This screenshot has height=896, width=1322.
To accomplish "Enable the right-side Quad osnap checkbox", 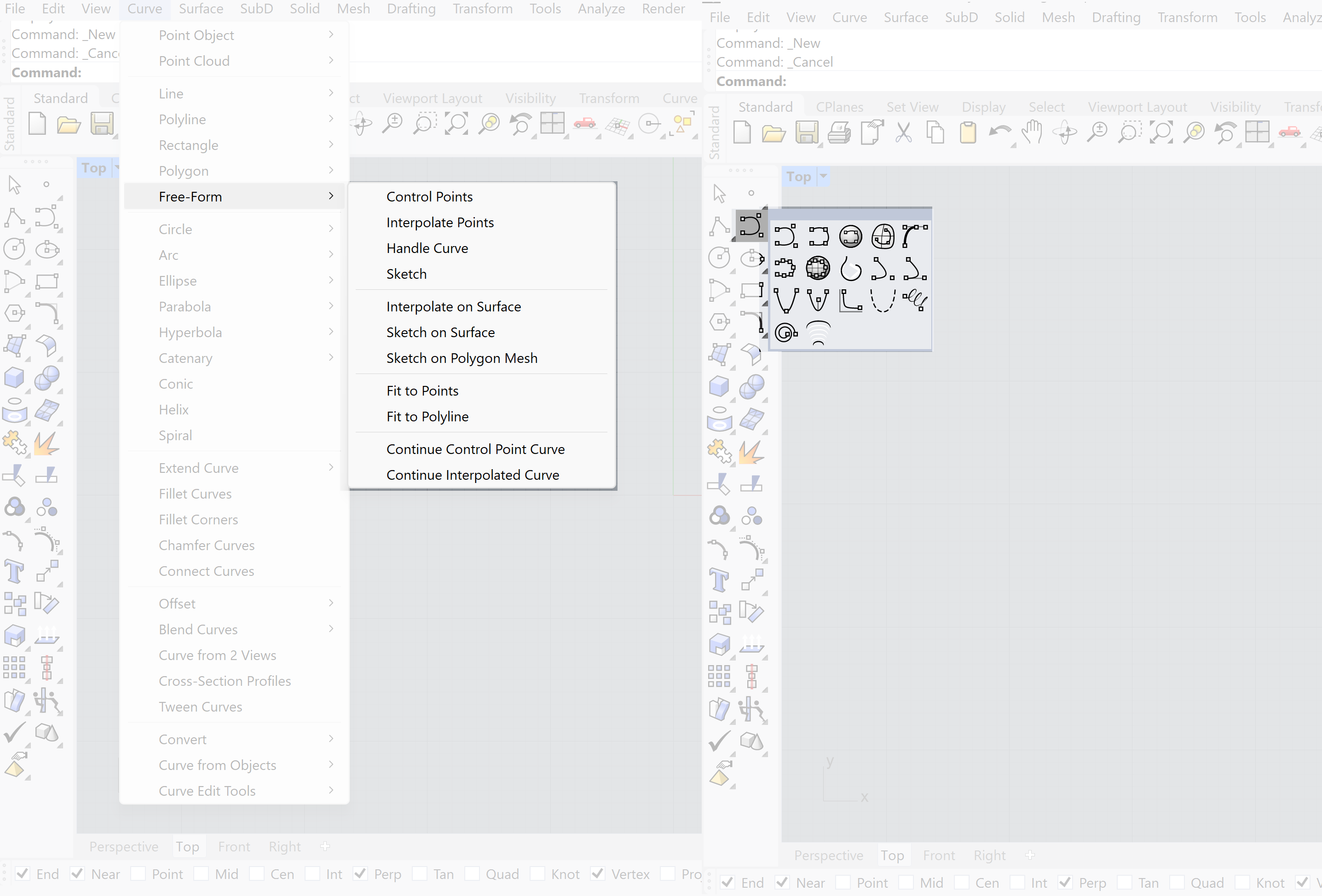I will 1177,882.
